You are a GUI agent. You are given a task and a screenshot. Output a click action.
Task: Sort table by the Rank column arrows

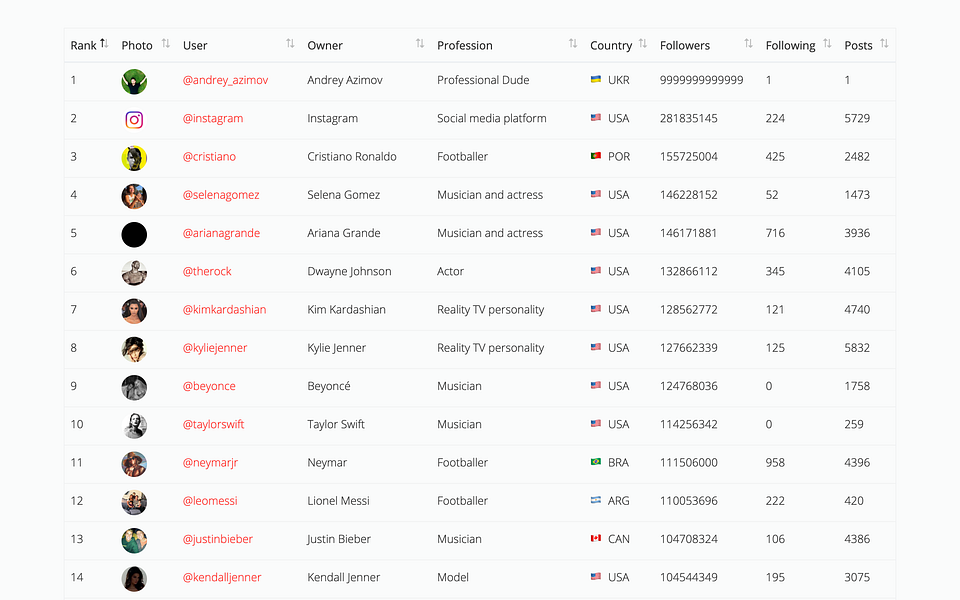coord(104,43)
